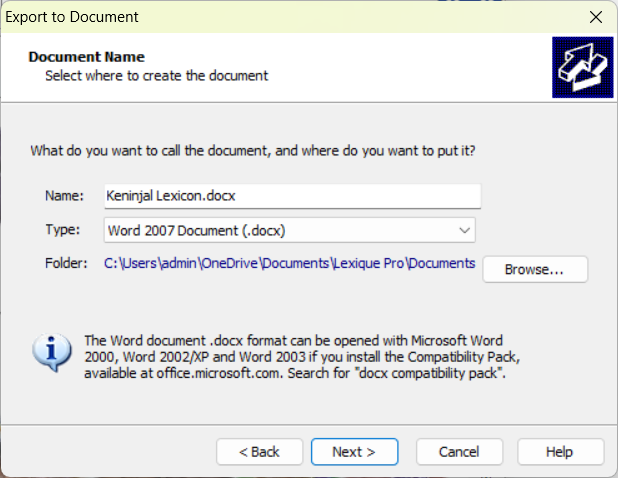The image size is (618, 478).
Task: Click the chevron arrow of the Type combo box
Action: pos(464,230)
